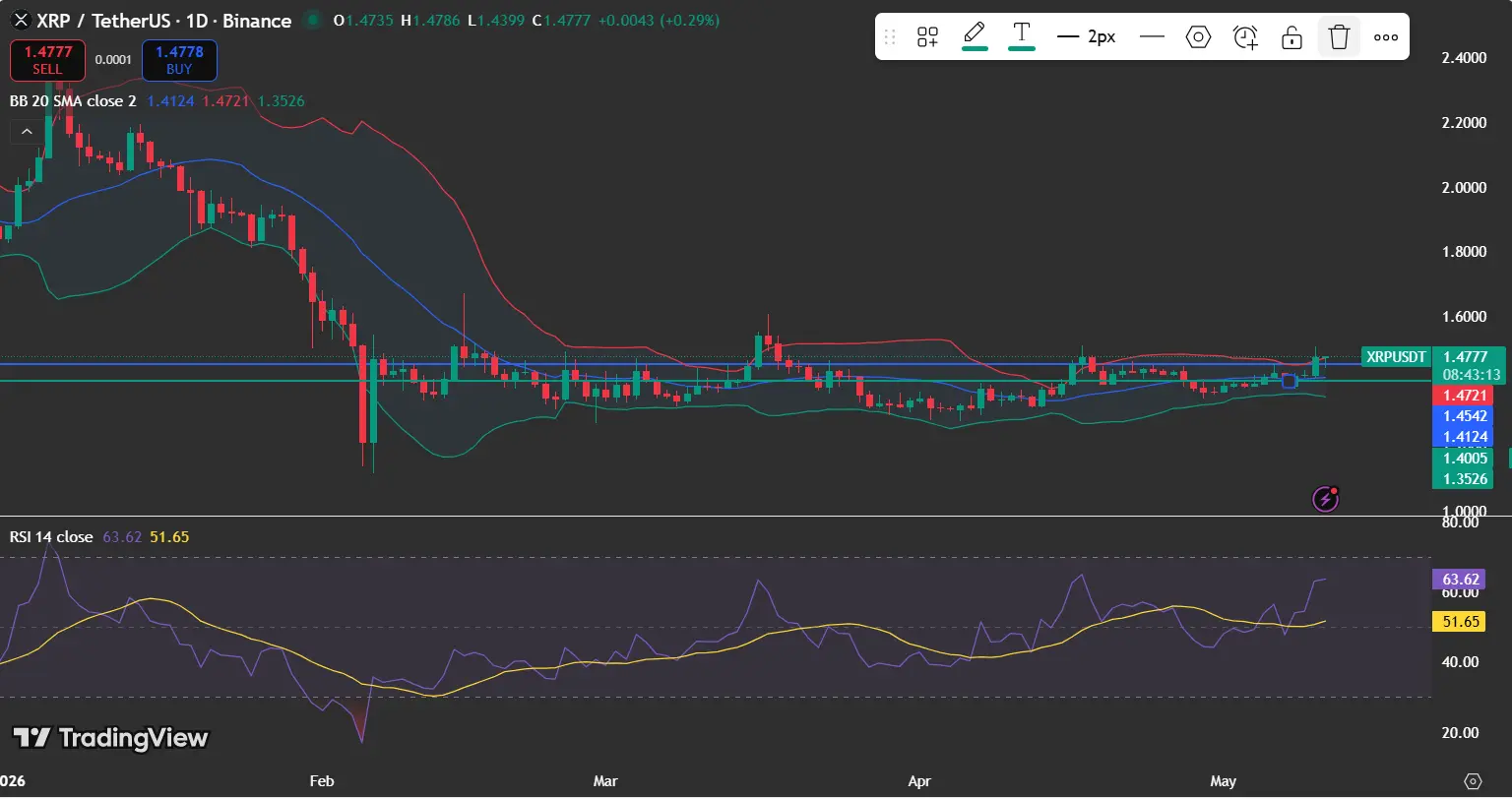Open chart settings gear at bottom right
This screenshot has width=1512, height=799.
click(x=1473, y=781)
